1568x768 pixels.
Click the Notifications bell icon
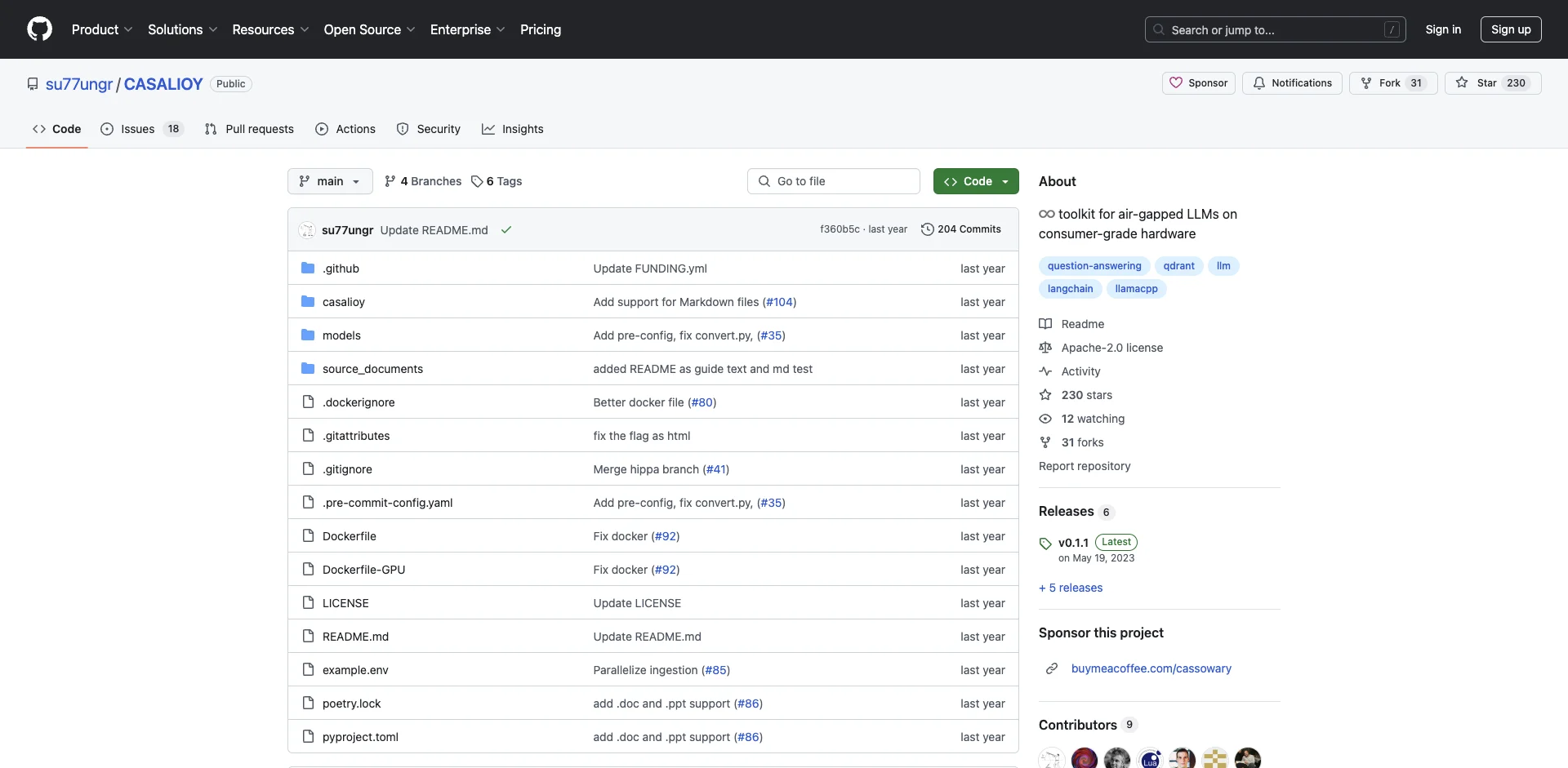[x=1259, y=83]
